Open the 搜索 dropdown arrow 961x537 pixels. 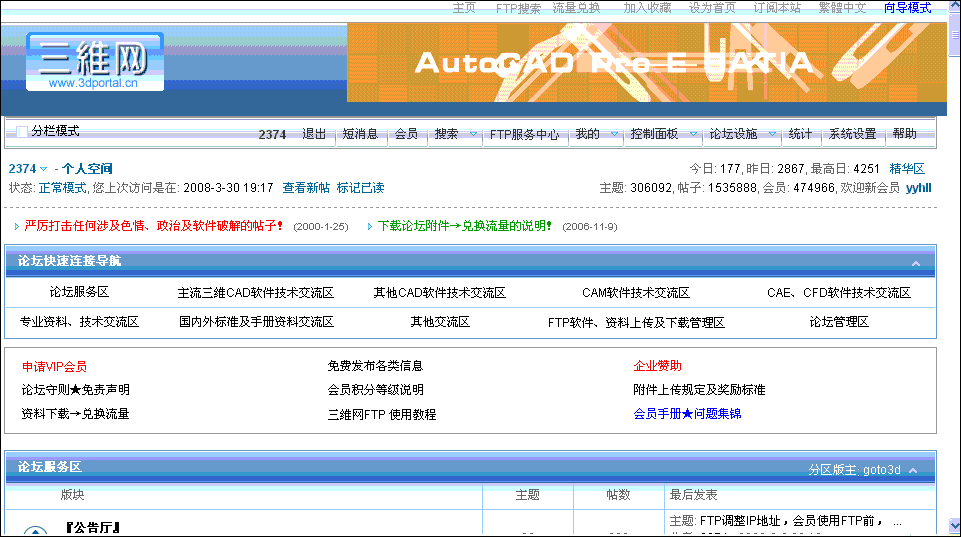(x=473, y=134)
